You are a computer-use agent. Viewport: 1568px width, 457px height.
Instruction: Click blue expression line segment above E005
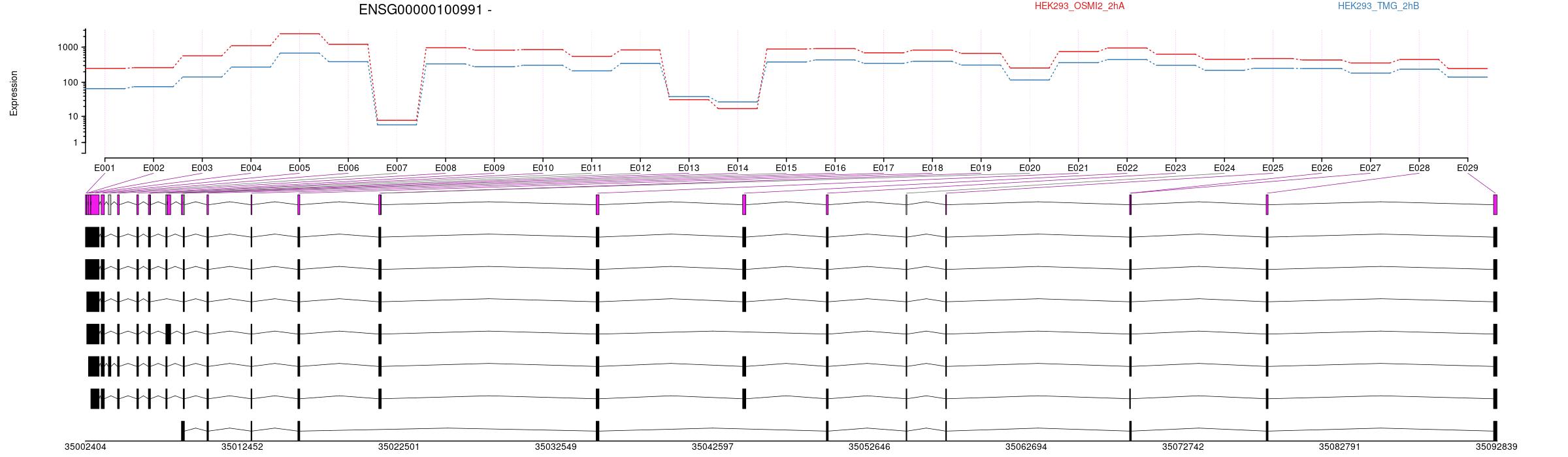[x=299, y=53]
